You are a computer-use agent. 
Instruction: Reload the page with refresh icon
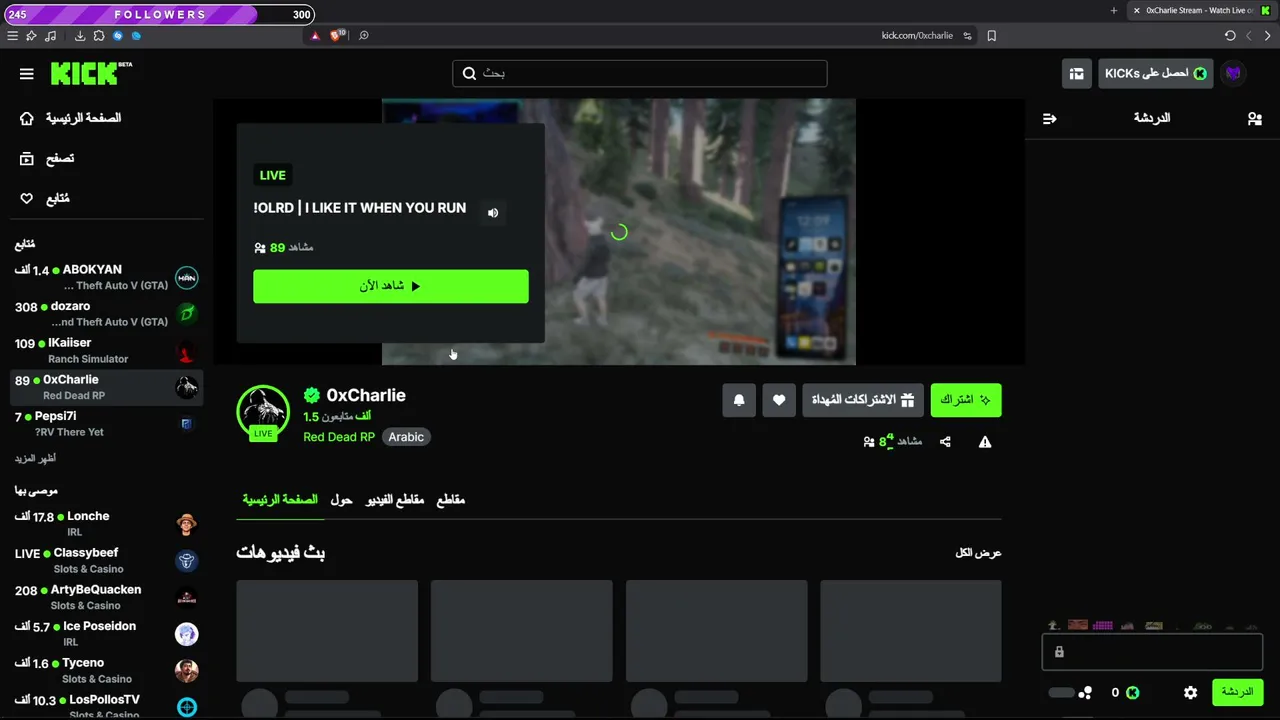click(x=1230, y=36)
